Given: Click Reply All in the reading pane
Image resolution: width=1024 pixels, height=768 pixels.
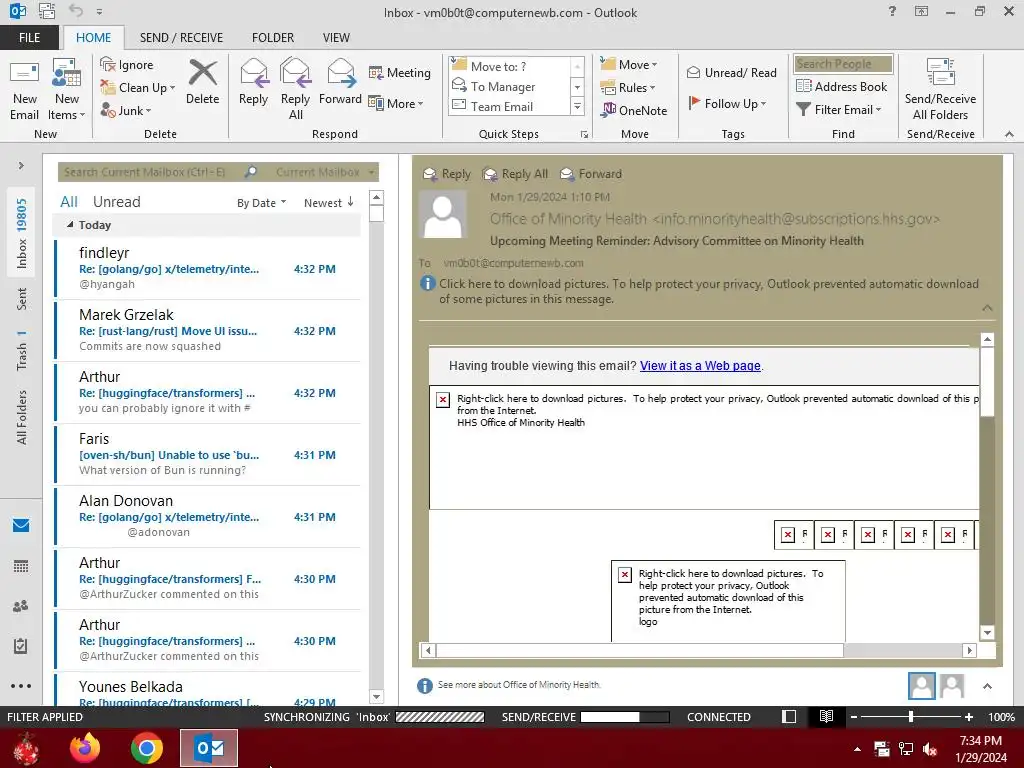Looking at the screenshot, I should click(x=515, y=174).
